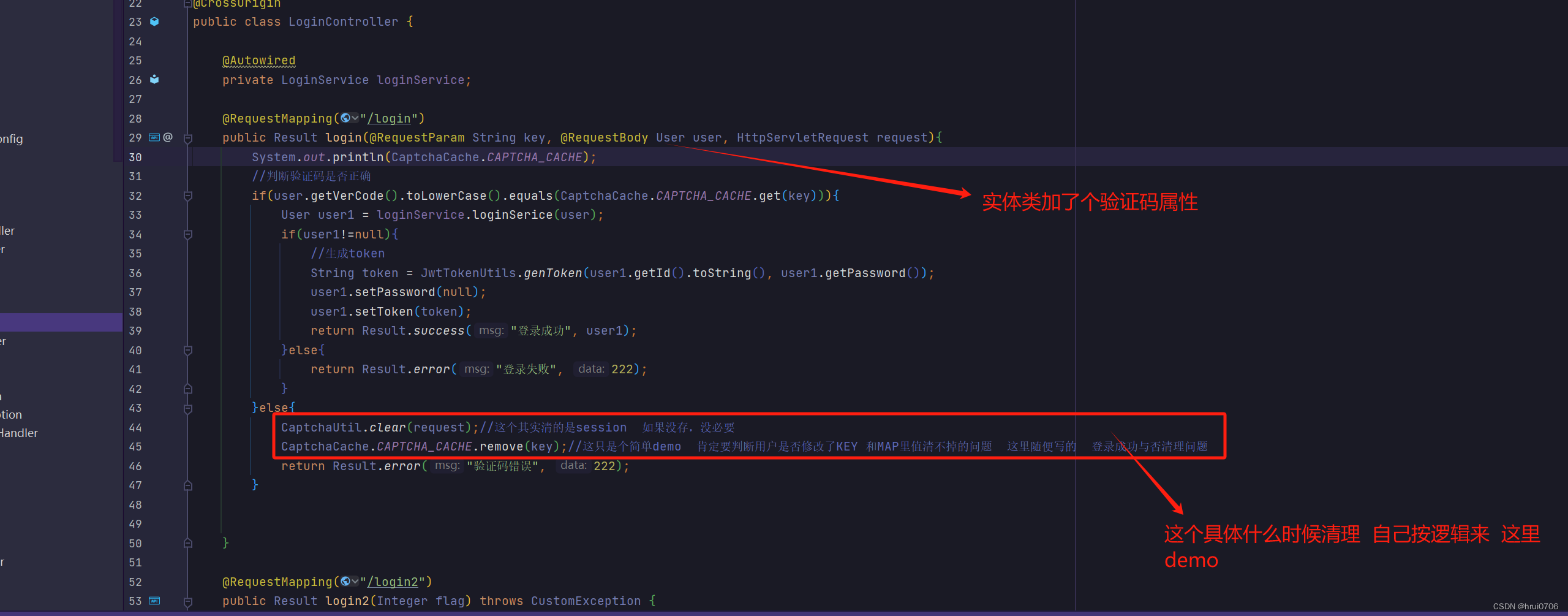The height and width of the screenshot is (616, 1568).
Task: Click the REST endpoint gutter icon on line 29
Action: (154, 137)
